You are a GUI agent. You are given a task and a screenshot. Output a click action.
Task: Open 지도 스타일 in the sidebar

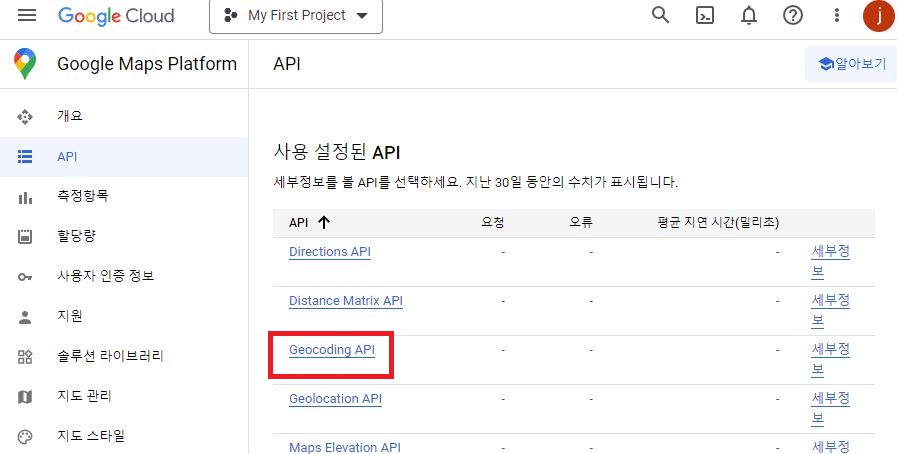click(91, 436)
